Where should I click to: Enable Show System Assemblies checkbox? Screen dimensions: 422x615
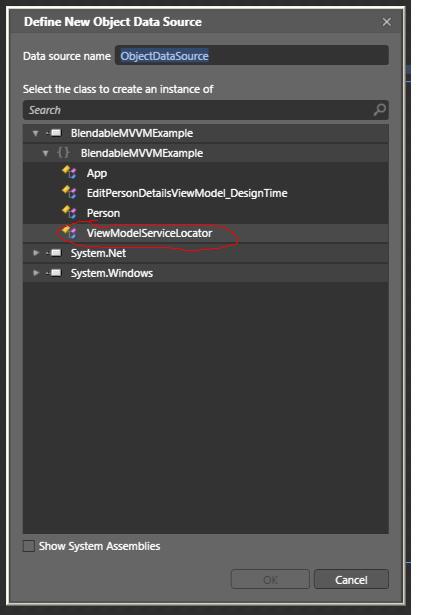click(x=29, y=546)
